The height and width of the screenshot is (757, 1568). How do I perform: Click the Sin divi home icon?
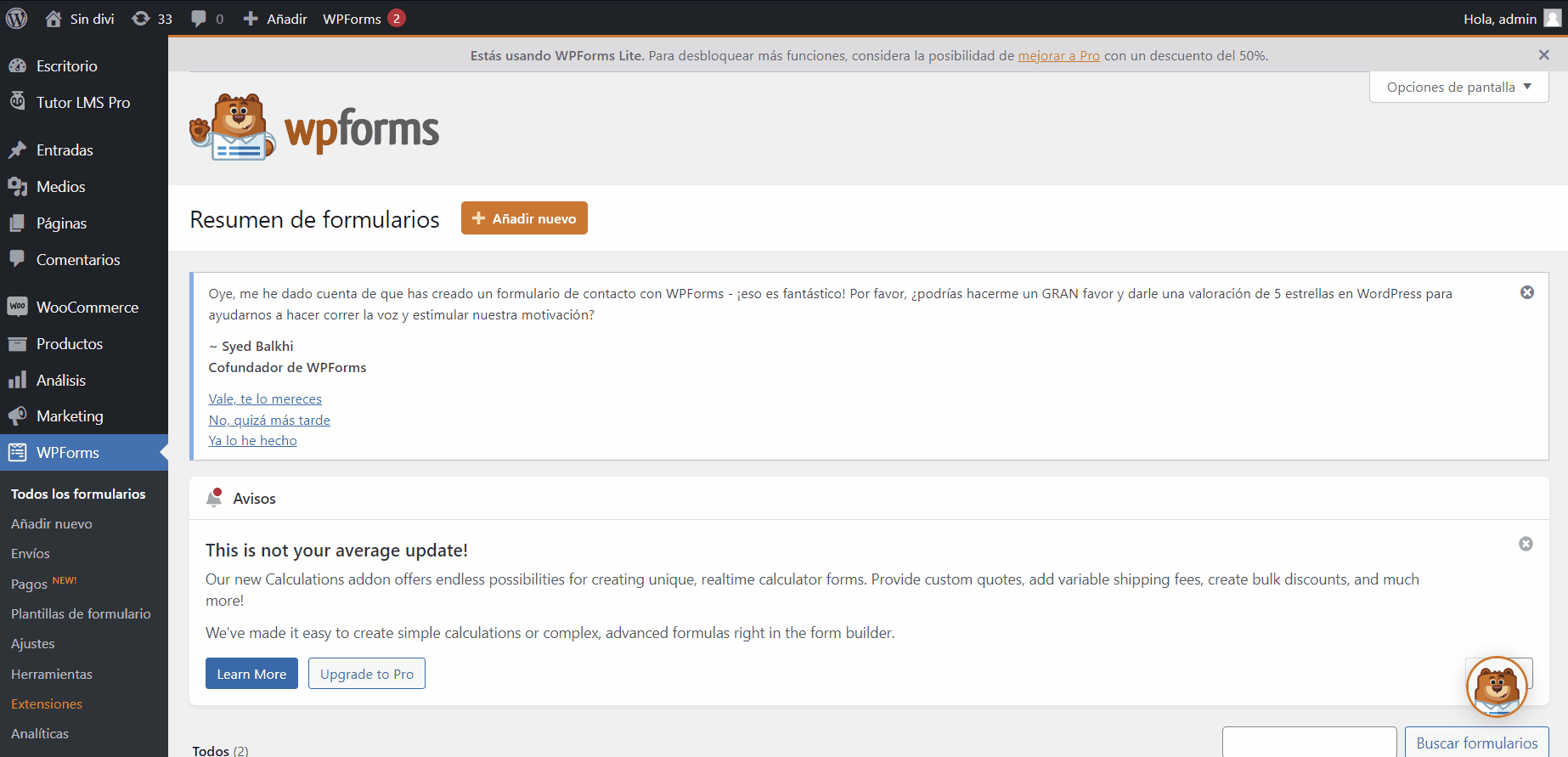tap(54, 19)
